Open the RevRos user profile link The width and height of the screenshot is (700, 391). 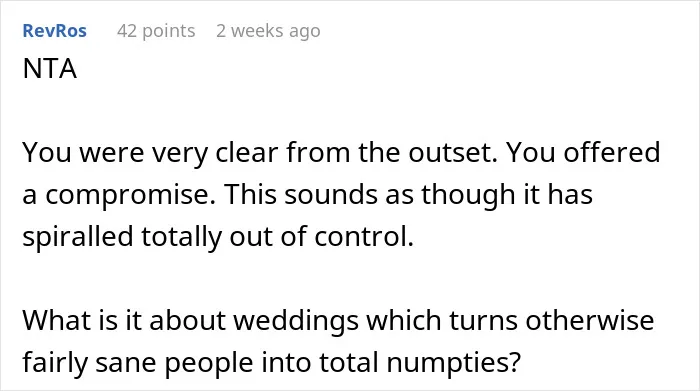pos(54,31)
